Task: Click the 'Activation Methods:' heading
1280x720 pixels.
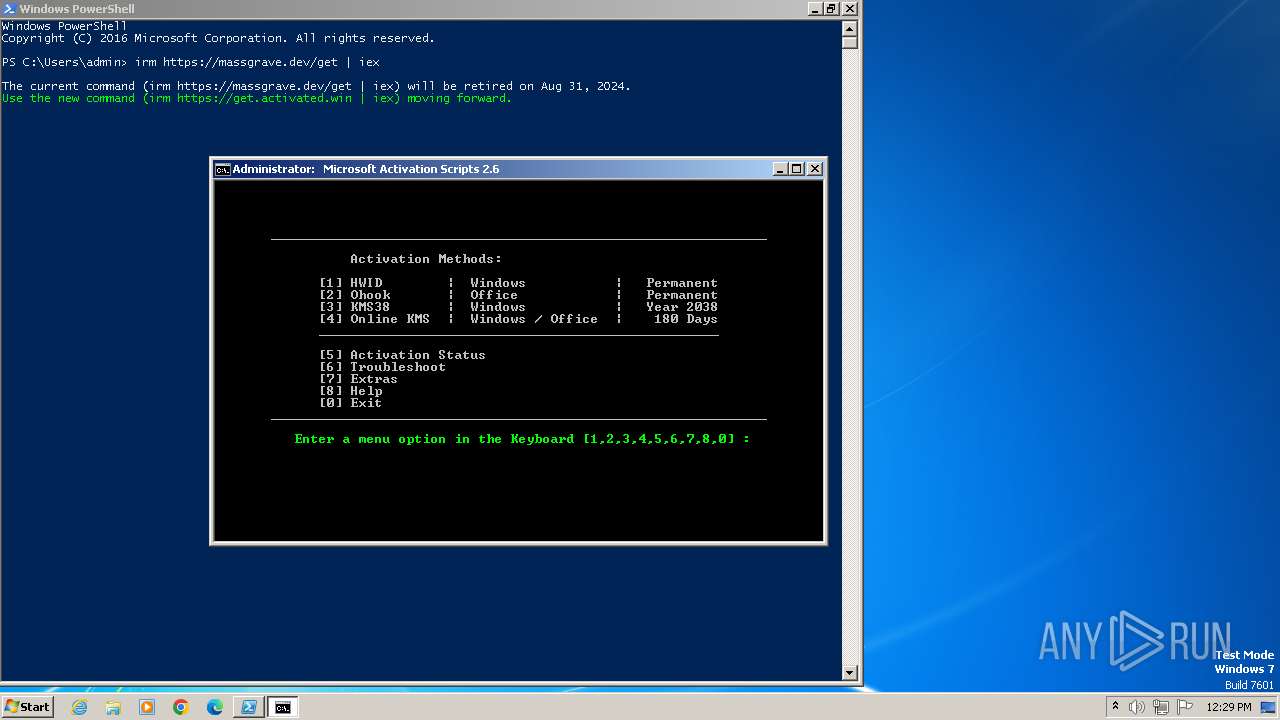Action: pos(426,259)
